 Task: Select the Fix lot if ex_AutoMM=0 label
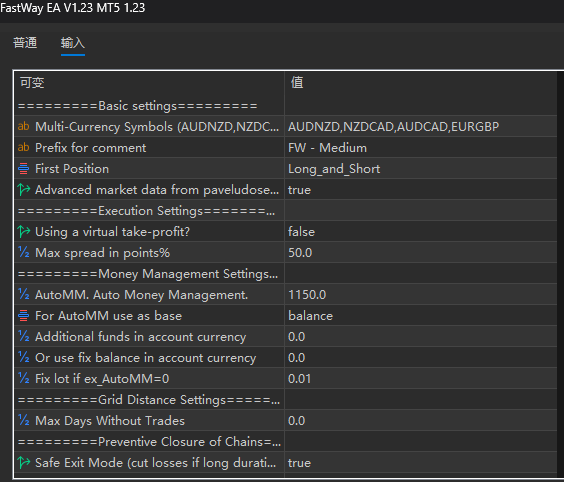102,379
